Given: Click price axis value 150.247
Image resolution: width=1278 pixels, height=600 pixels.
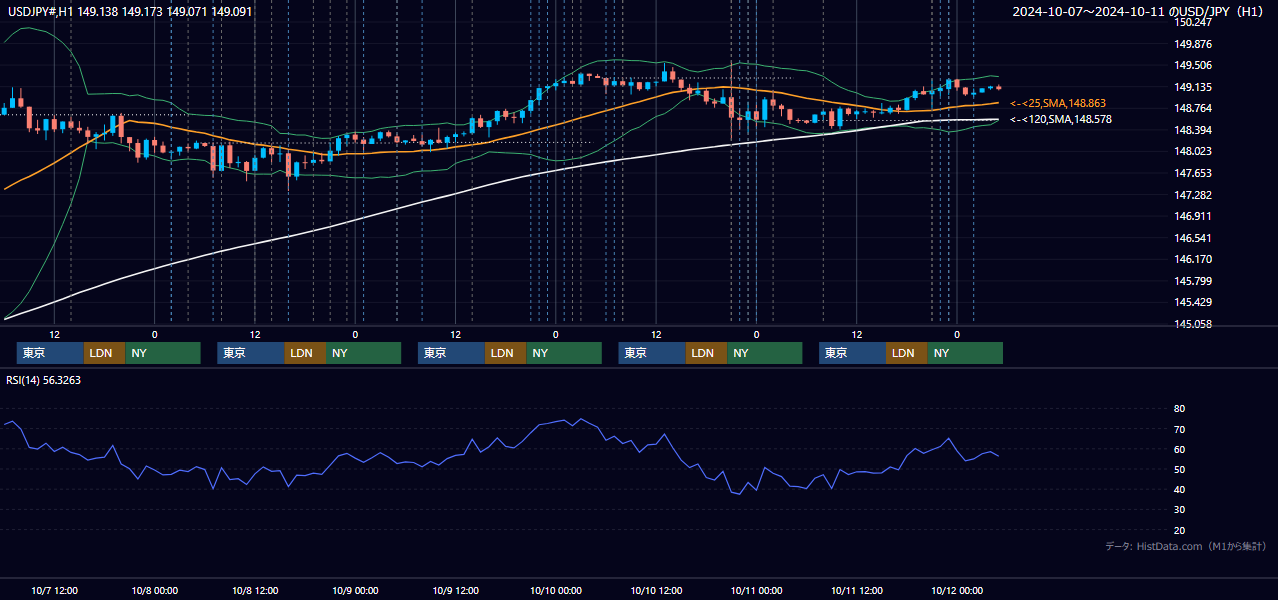Looking at the screenshot, I should point(1192,22).
